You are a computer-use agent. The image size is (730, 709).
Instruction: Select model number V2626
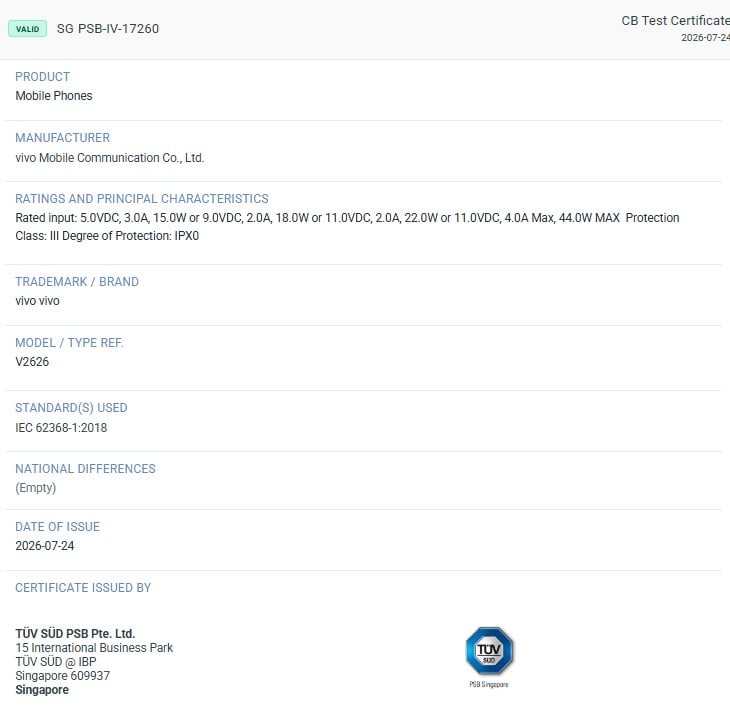tap(32, 362)
